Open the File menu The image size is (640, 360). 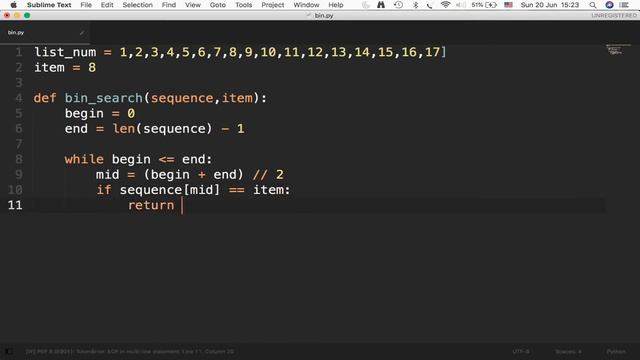(x=86, y=5)
